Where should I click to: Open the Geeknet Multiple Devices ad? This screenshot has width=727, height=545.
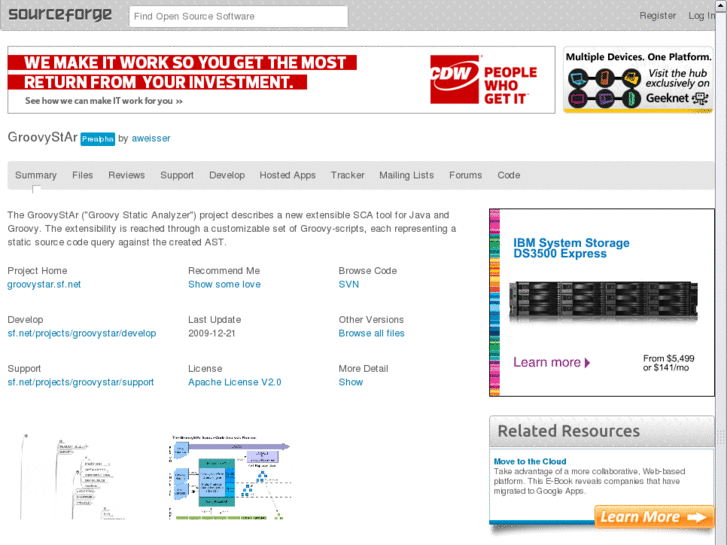point(638,79)
